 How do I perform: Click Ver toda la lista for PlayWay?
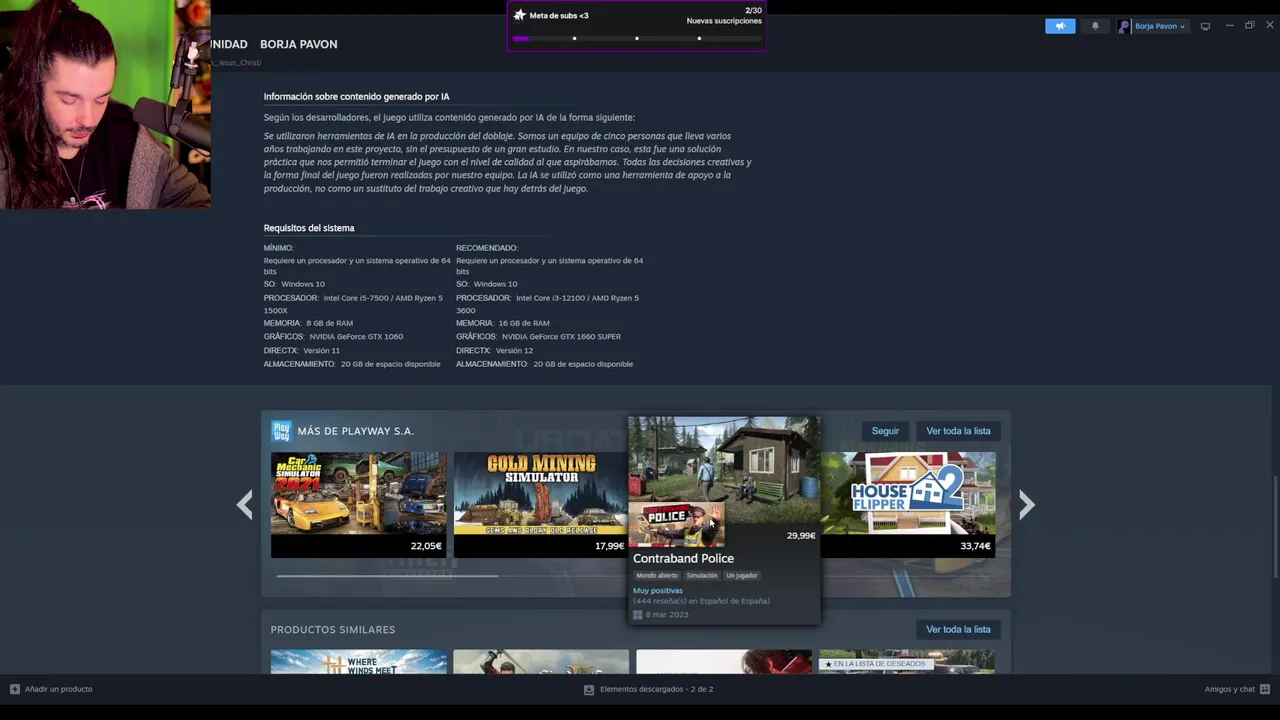pos(958,431)
